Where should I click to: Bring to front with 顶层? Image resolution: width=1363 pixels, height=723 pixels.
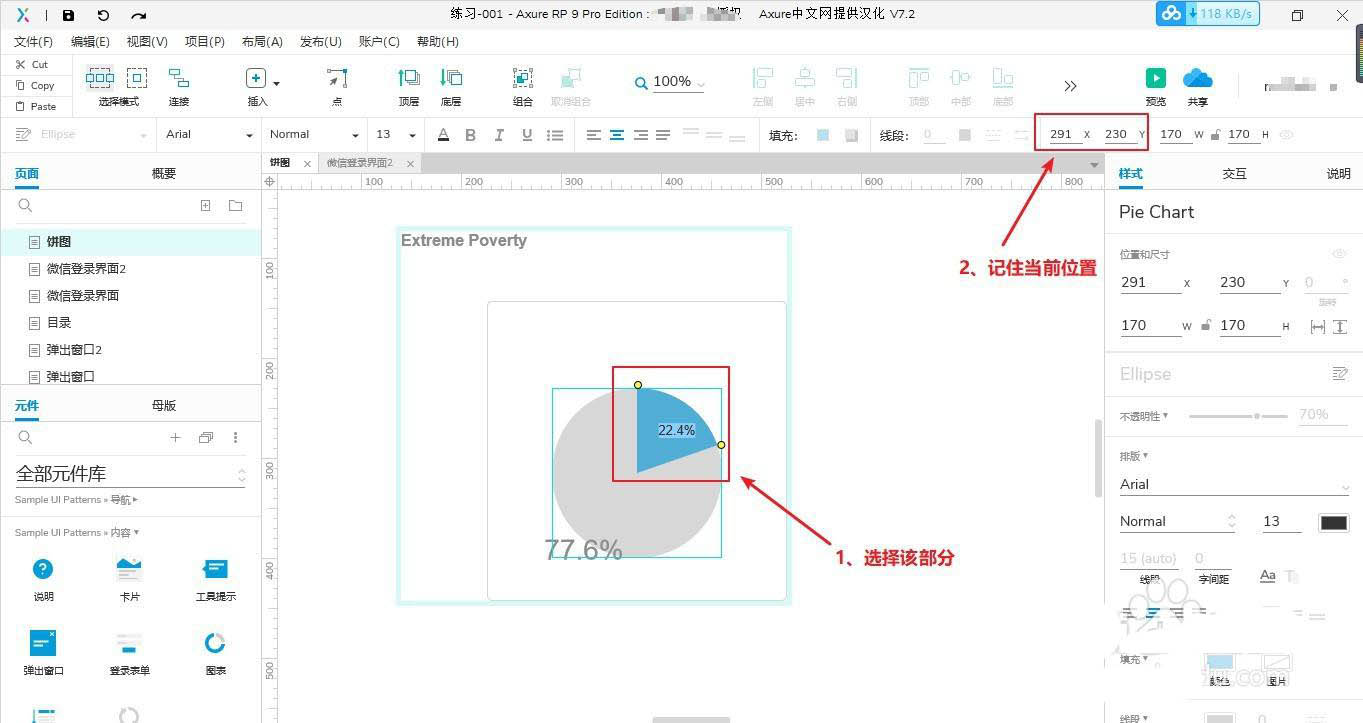pyautogui.click(x=409, y=87)
